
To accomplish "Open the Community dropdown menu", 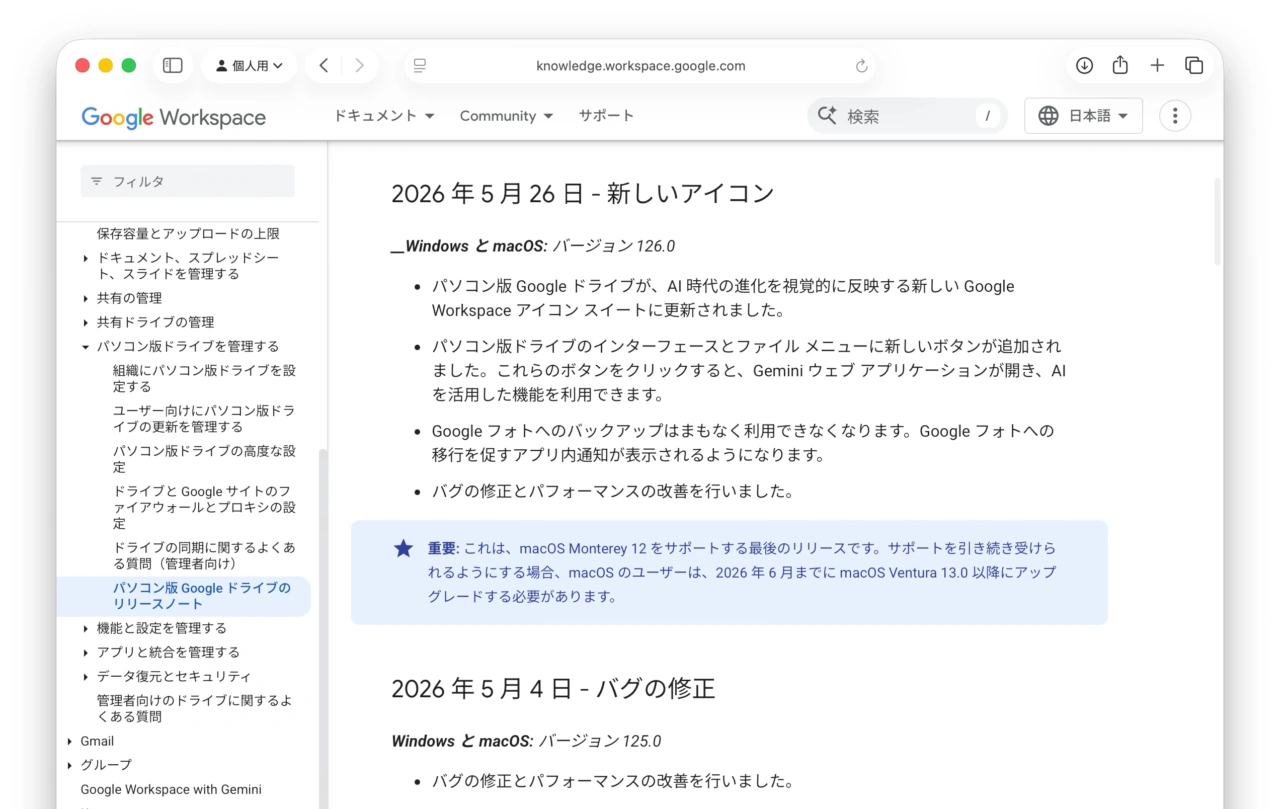I will pos(506,116).
